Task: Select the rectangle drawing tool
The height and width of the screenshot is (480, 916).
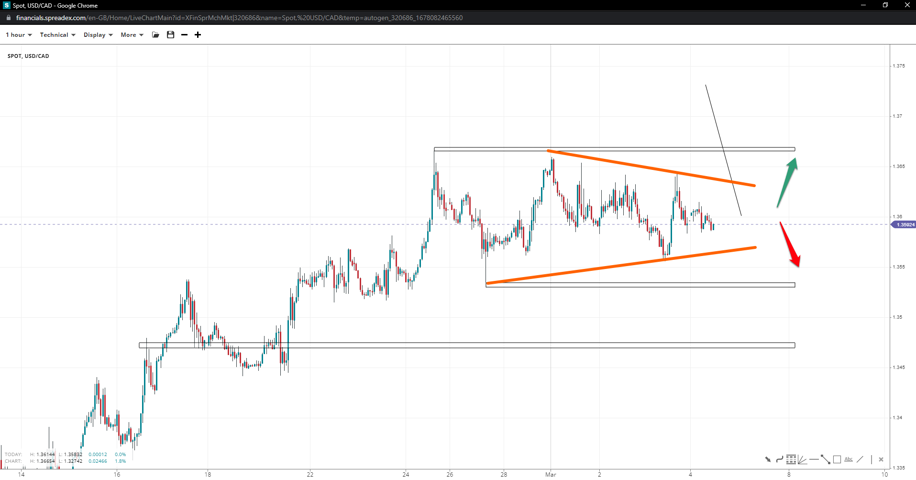Action: [x=837, y=460]
